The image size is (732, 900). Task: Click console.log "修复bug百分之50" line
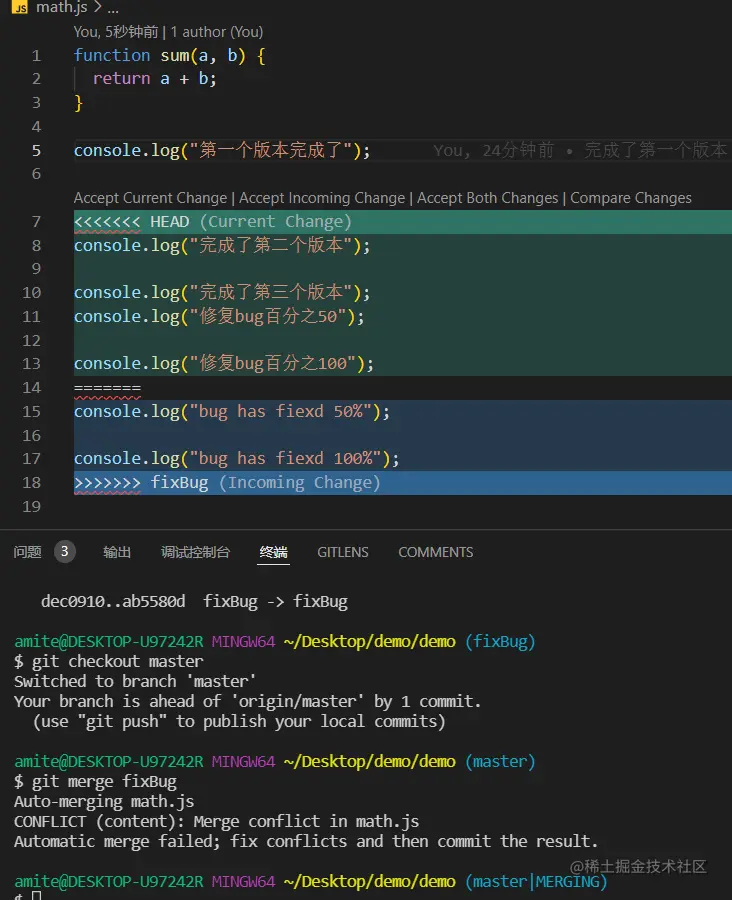[219, 316]
